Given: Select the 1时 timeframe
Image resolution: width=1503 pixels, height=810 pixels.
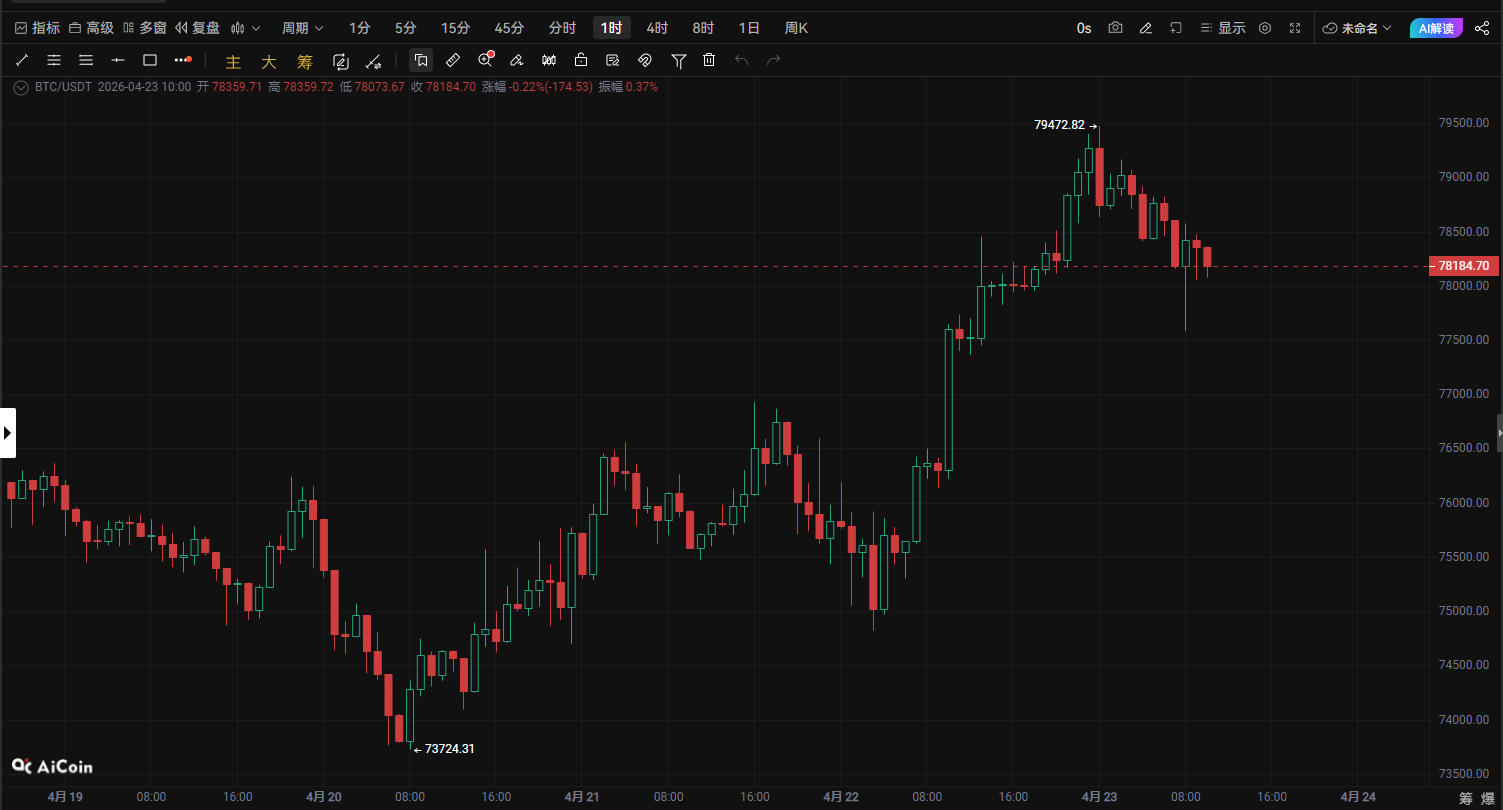Looking at the screenshot, I should (611, 28).
